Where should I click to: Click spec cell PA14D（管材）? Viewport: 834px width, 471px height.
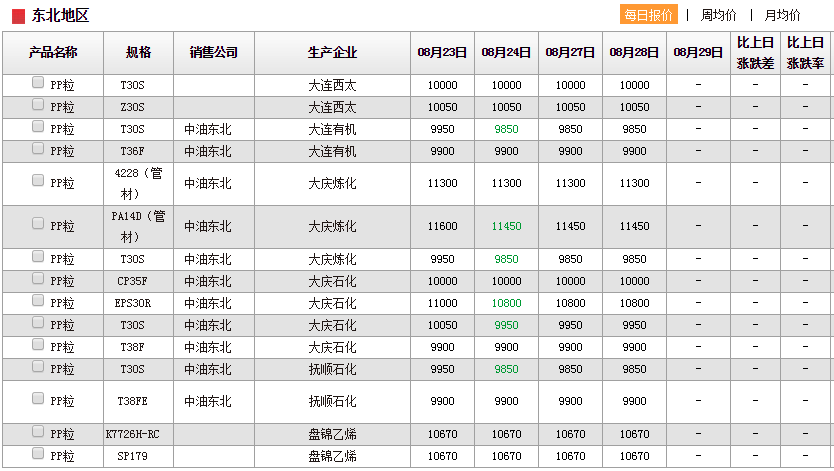click(x=138, y=226)
